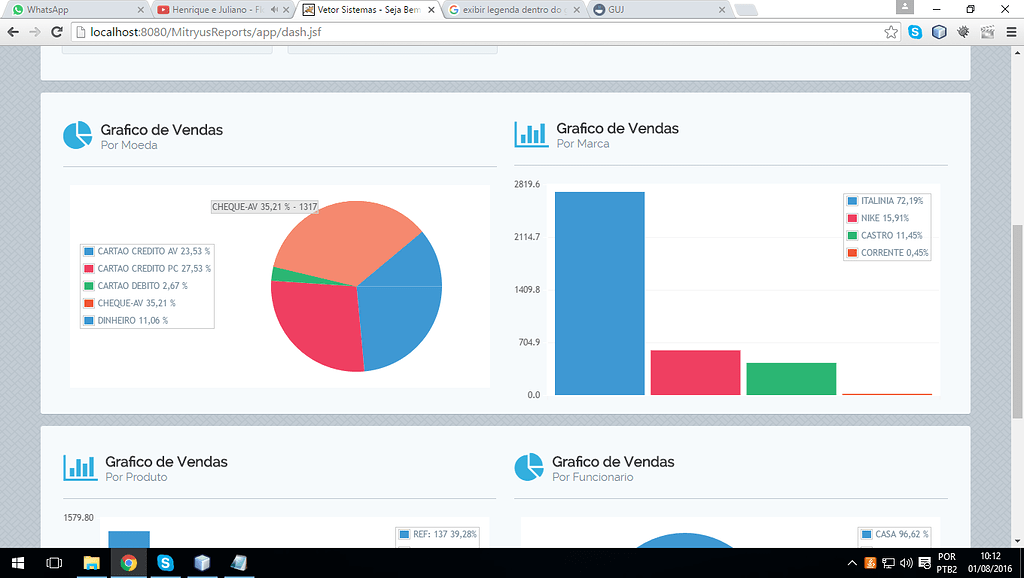The image size is (1024, 578).
Task: Open the Windows Start menu
Action: [x=16, y=563]
